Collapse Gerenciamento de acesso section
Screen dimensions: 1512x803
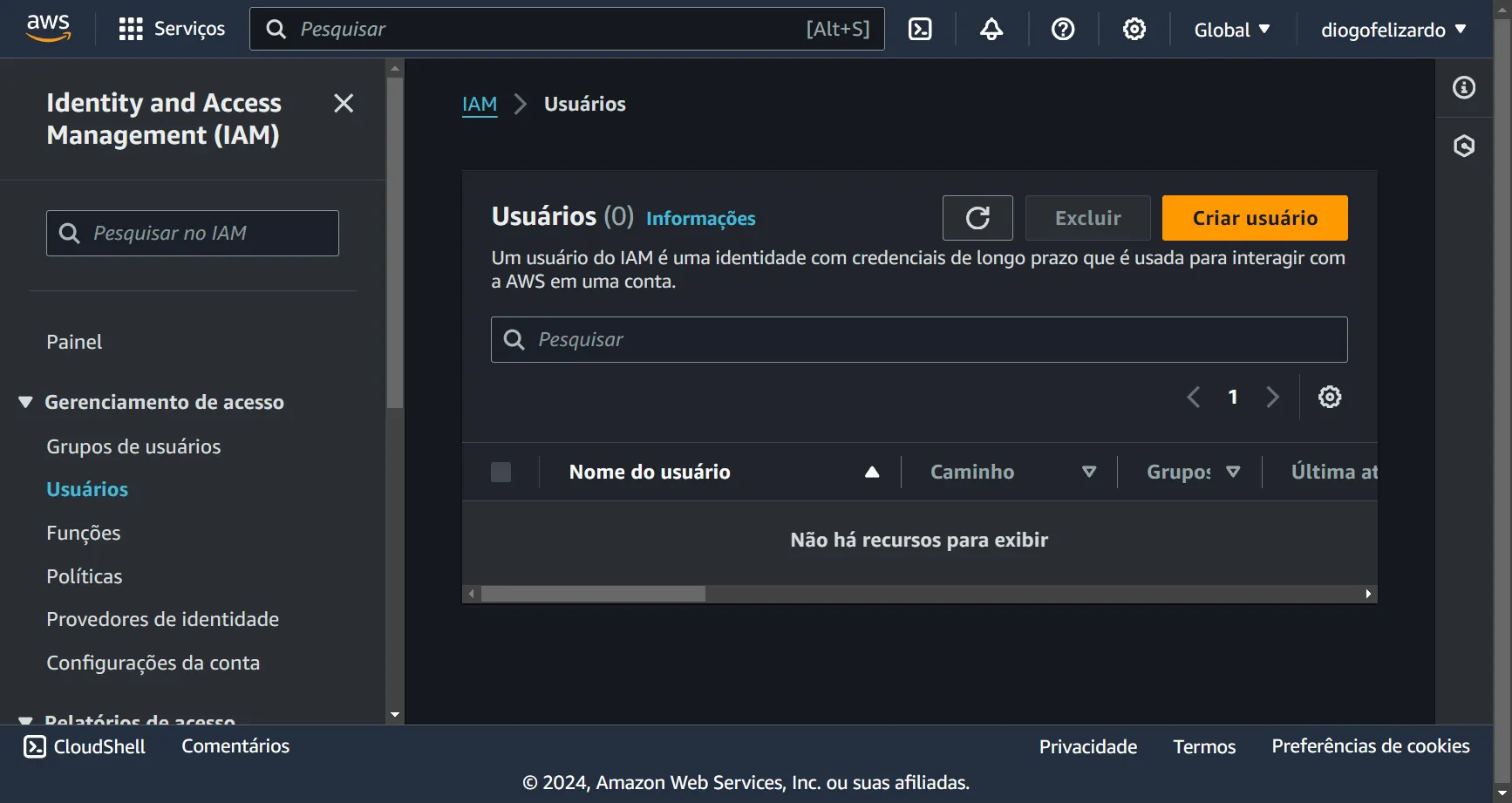pos(25,402)
